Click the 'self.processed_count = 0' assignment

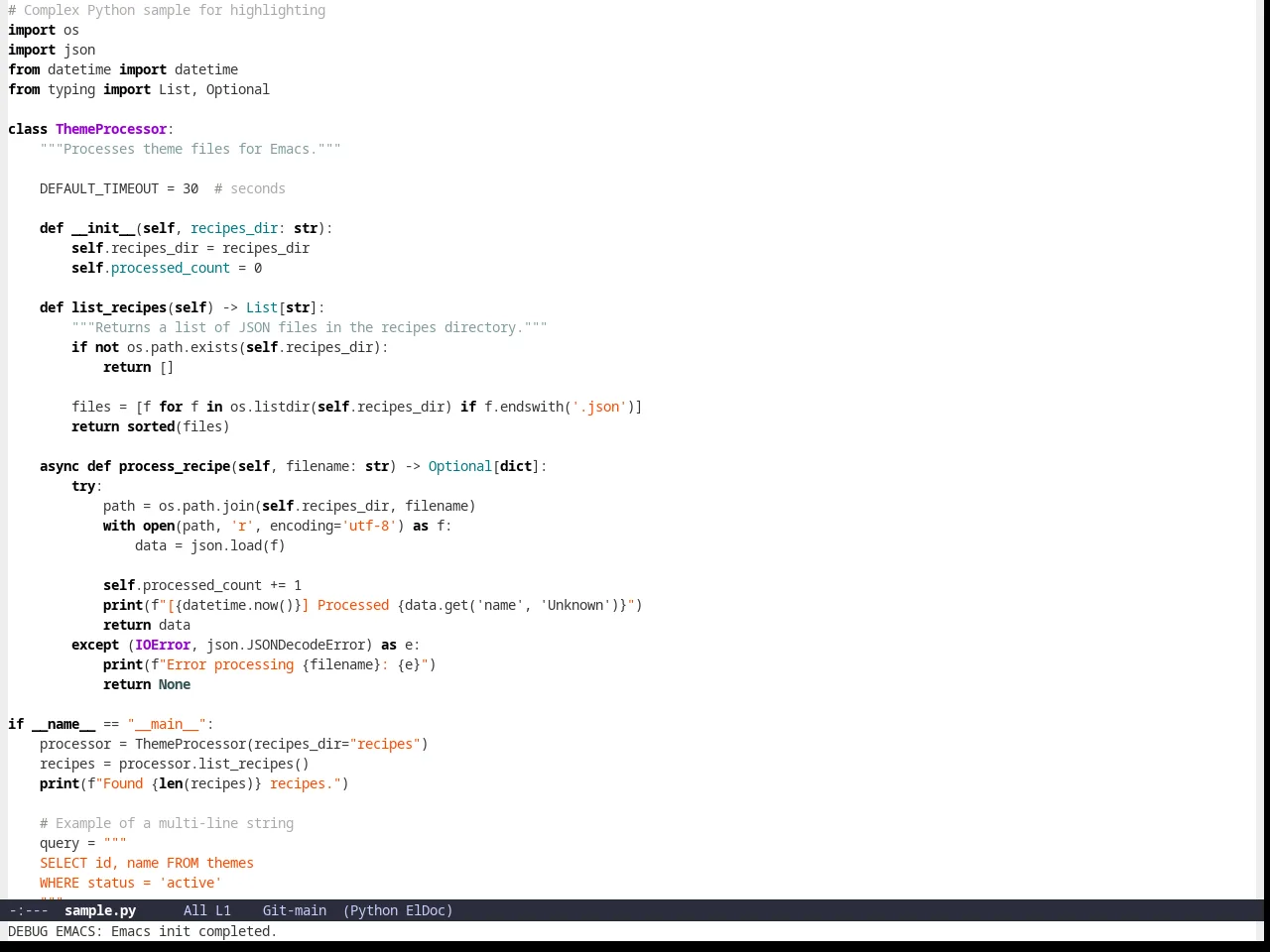tap(167, 268)
